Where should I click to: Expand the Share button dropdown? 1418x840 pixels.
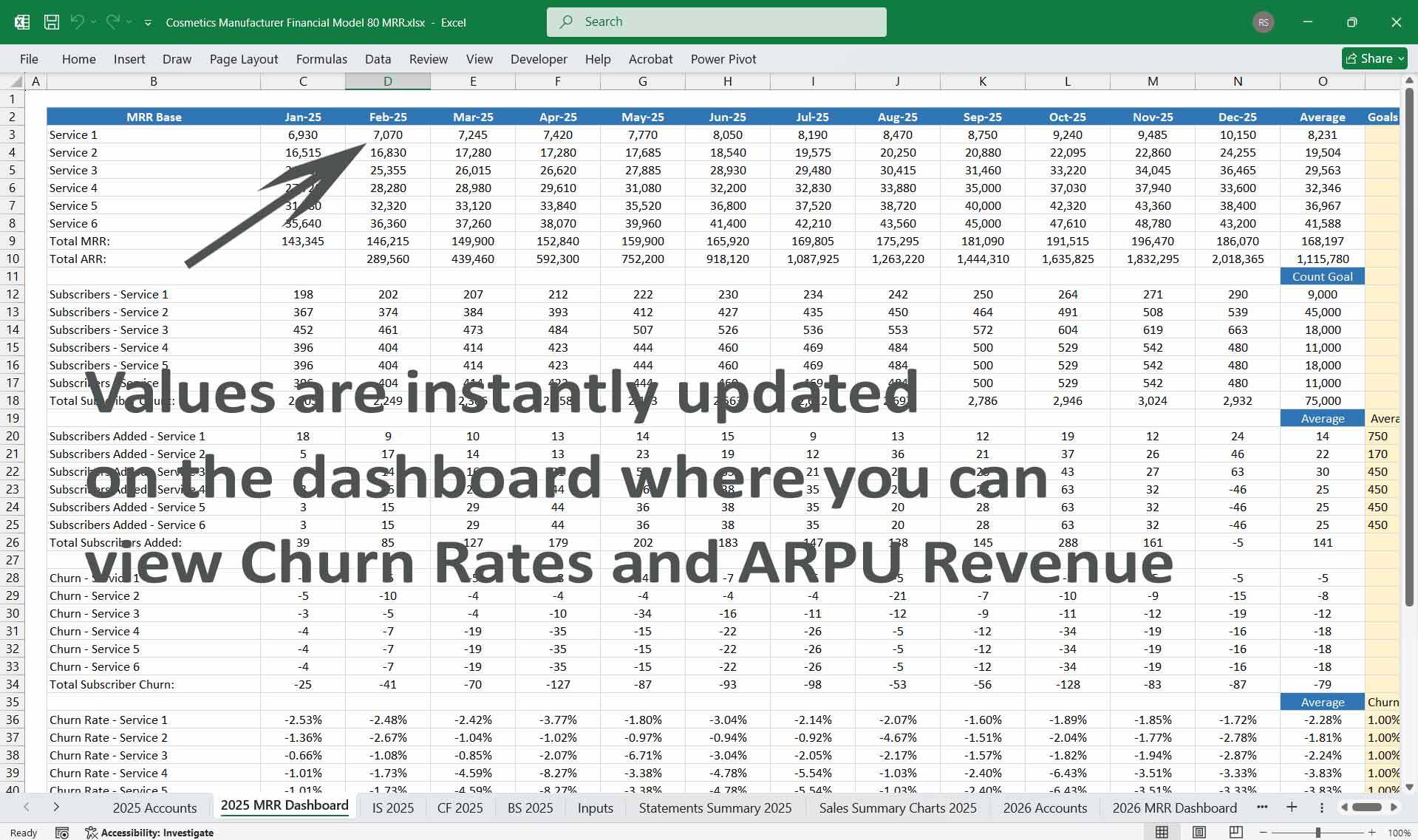click(x=1400, y=58)
